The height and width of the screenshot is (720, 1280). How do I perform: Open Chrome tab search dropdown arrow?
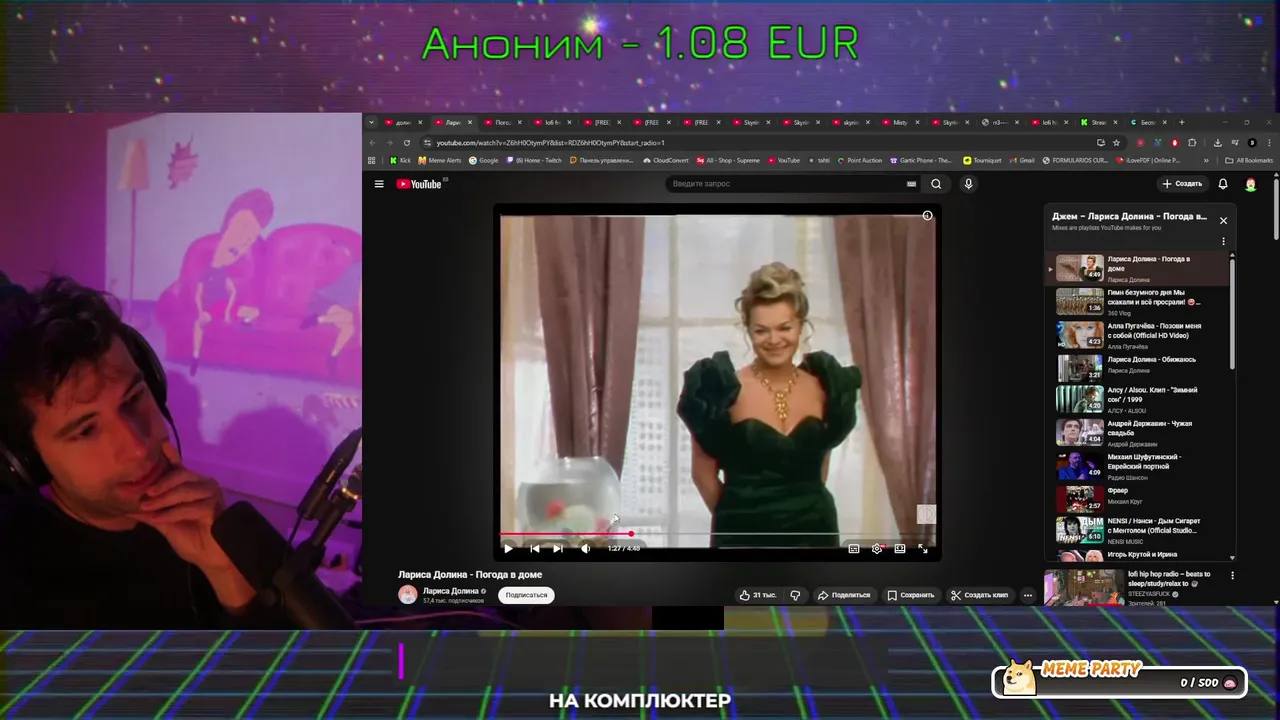click(372, 122)
